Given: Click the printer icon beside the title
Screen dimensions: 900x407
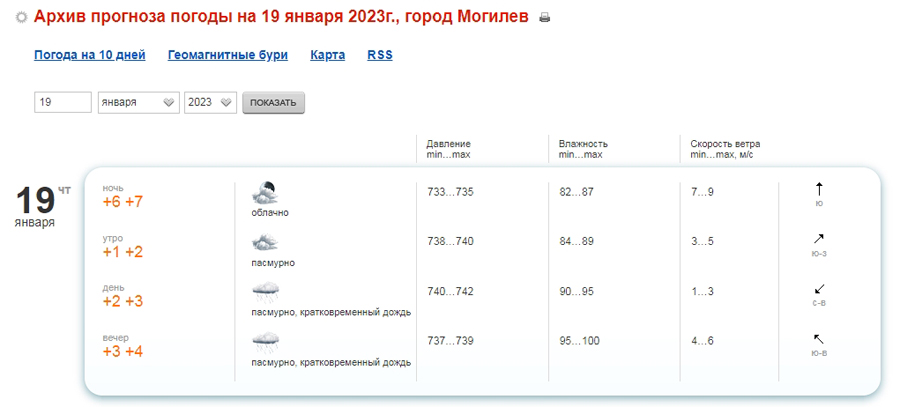Looking at the screenshot, I should tap(544, 18).
